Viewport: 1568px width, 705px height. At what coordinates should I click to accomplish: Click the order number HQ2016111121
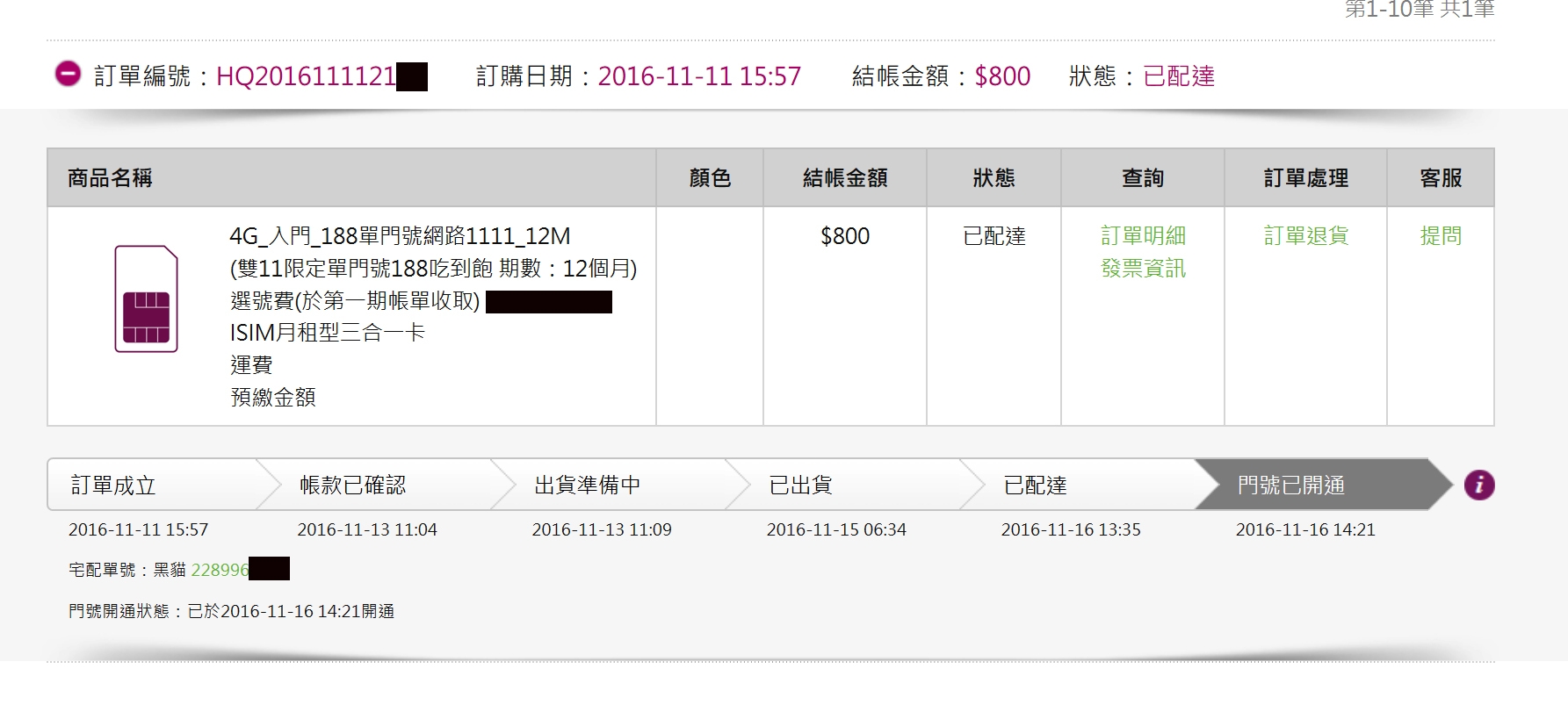pos(306,76)
